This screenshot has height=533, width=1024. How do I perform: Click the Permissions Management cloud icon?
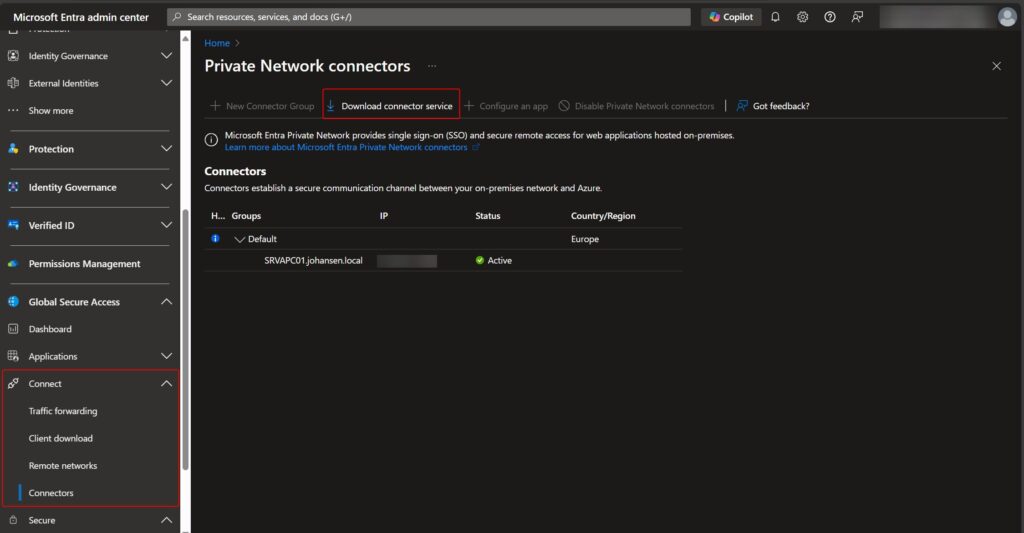[13, 264]
